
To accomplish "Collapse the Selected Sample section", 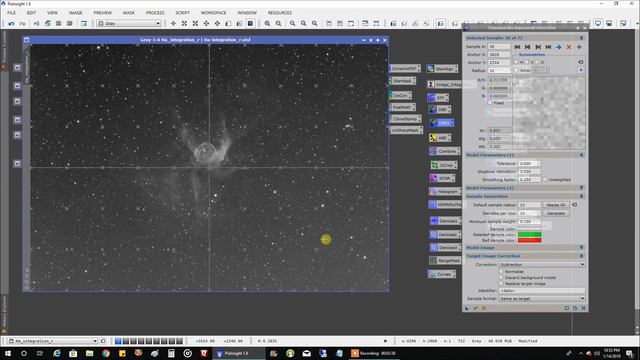I will pos(582,38).
